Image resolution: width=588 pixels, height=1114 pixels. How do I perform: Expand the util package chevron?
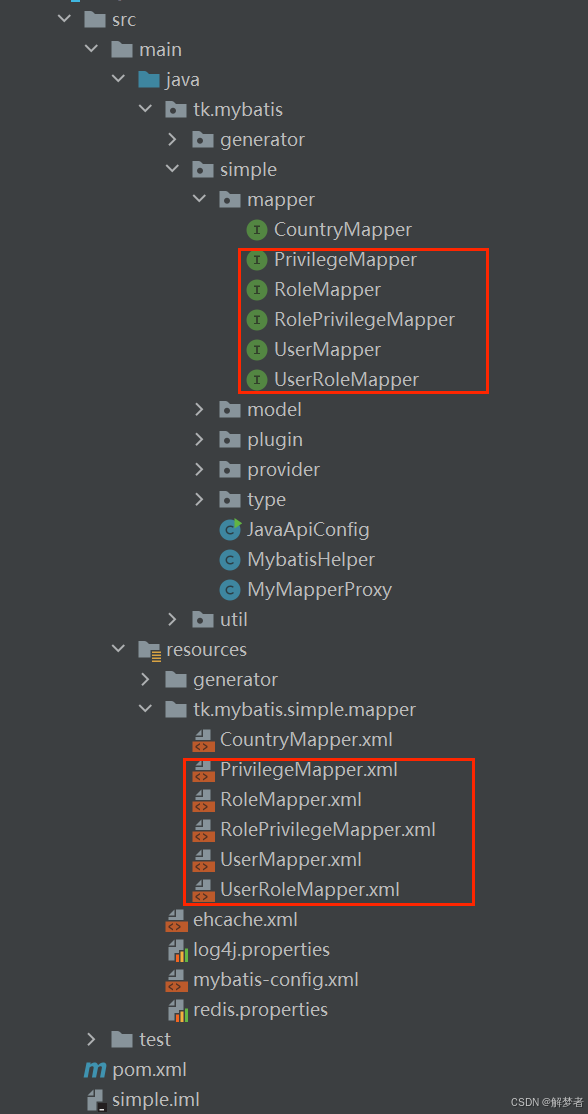173,619
